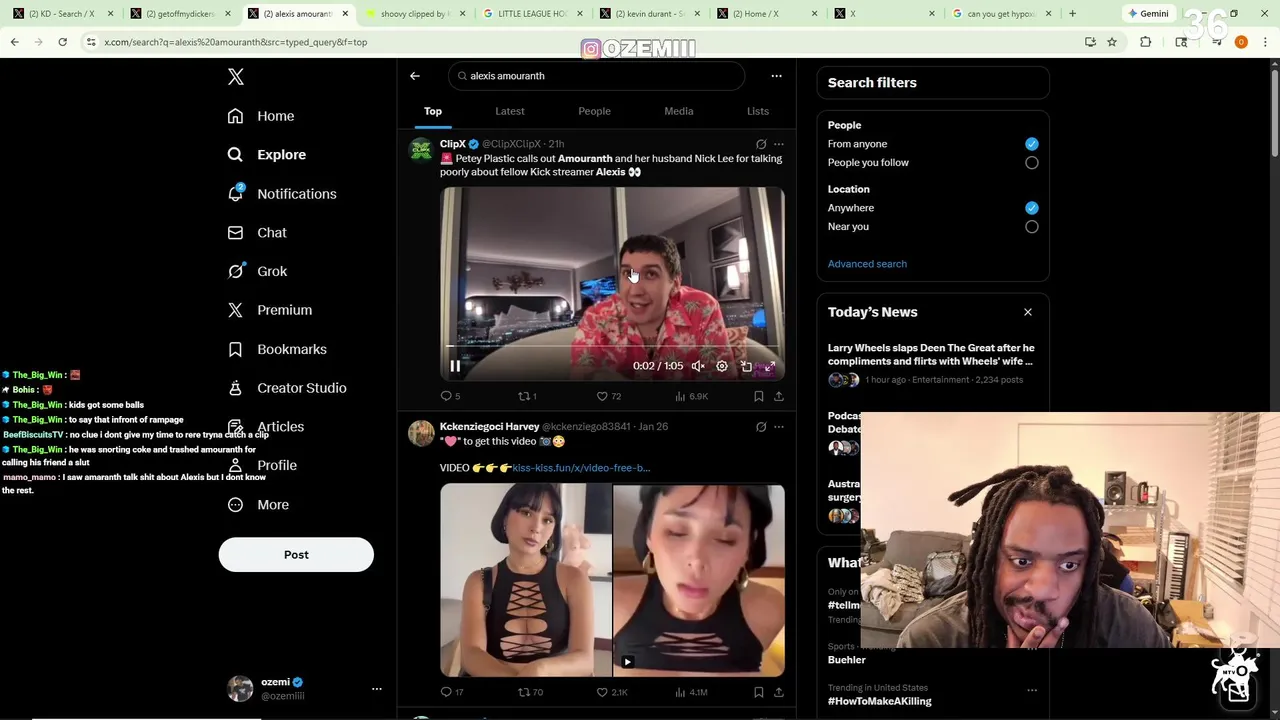This screenshot has height=720, width=1280.
Task: Open kiss-kiss.fun video link
Action: (581, 468)
